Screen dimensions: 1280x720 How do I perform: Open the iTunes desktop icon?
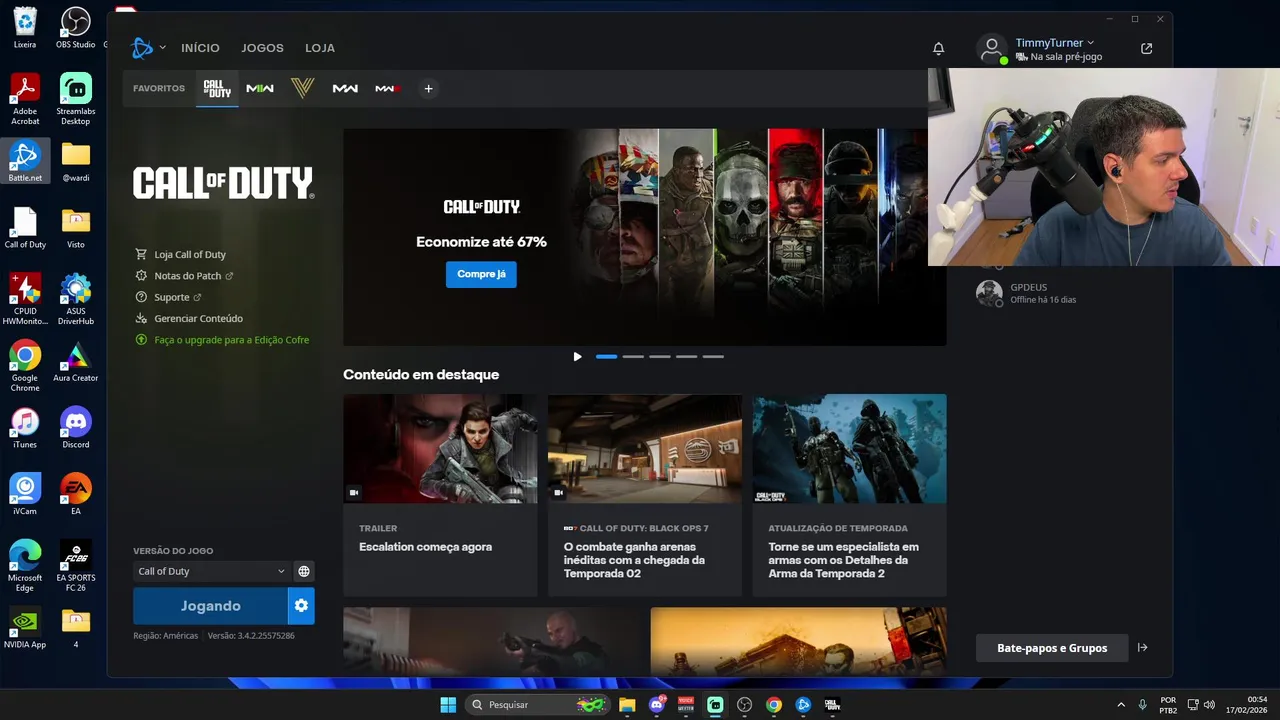[25, 428]
